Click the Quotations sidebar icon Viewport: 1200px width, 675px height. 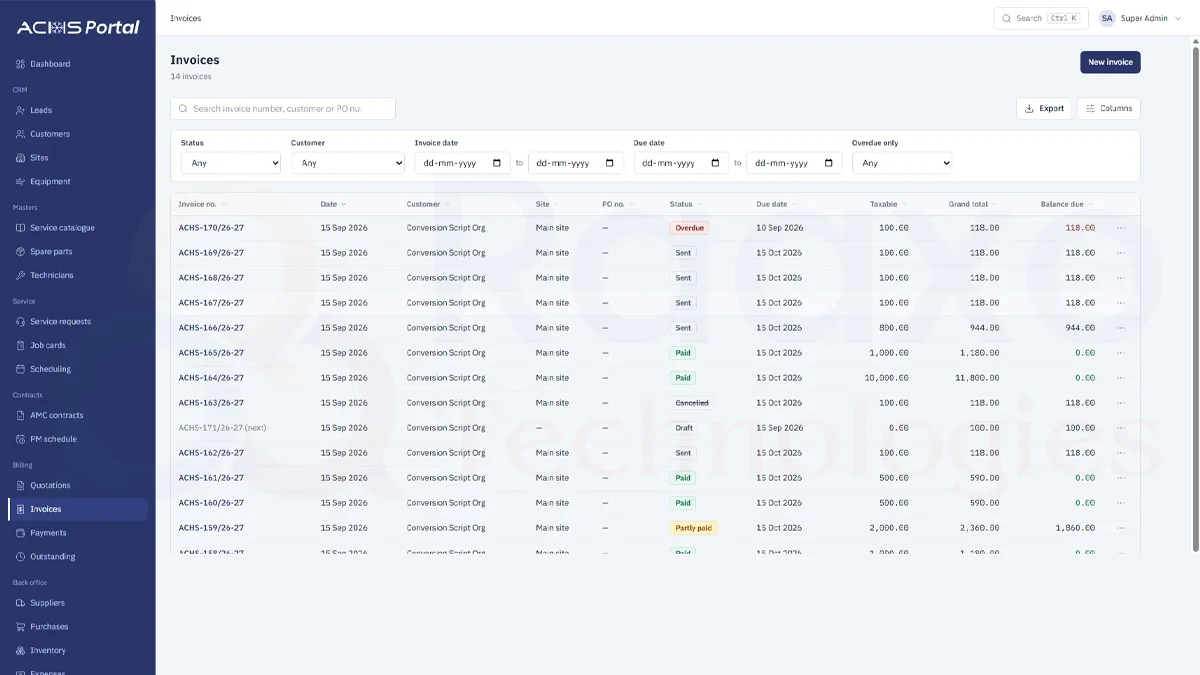tap(20, 486)
